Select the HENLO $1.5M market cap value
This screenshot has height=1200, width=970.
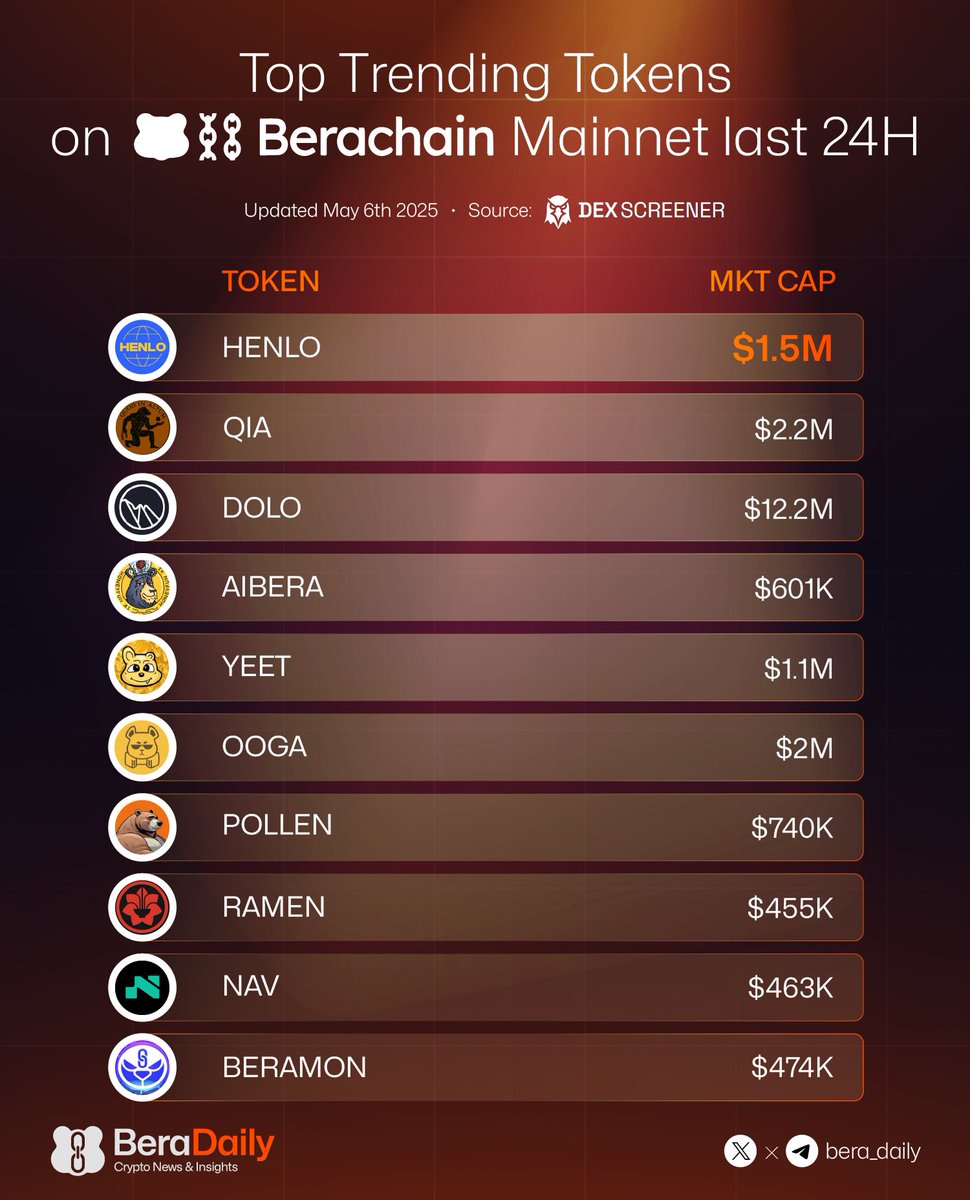click(782, 347)
